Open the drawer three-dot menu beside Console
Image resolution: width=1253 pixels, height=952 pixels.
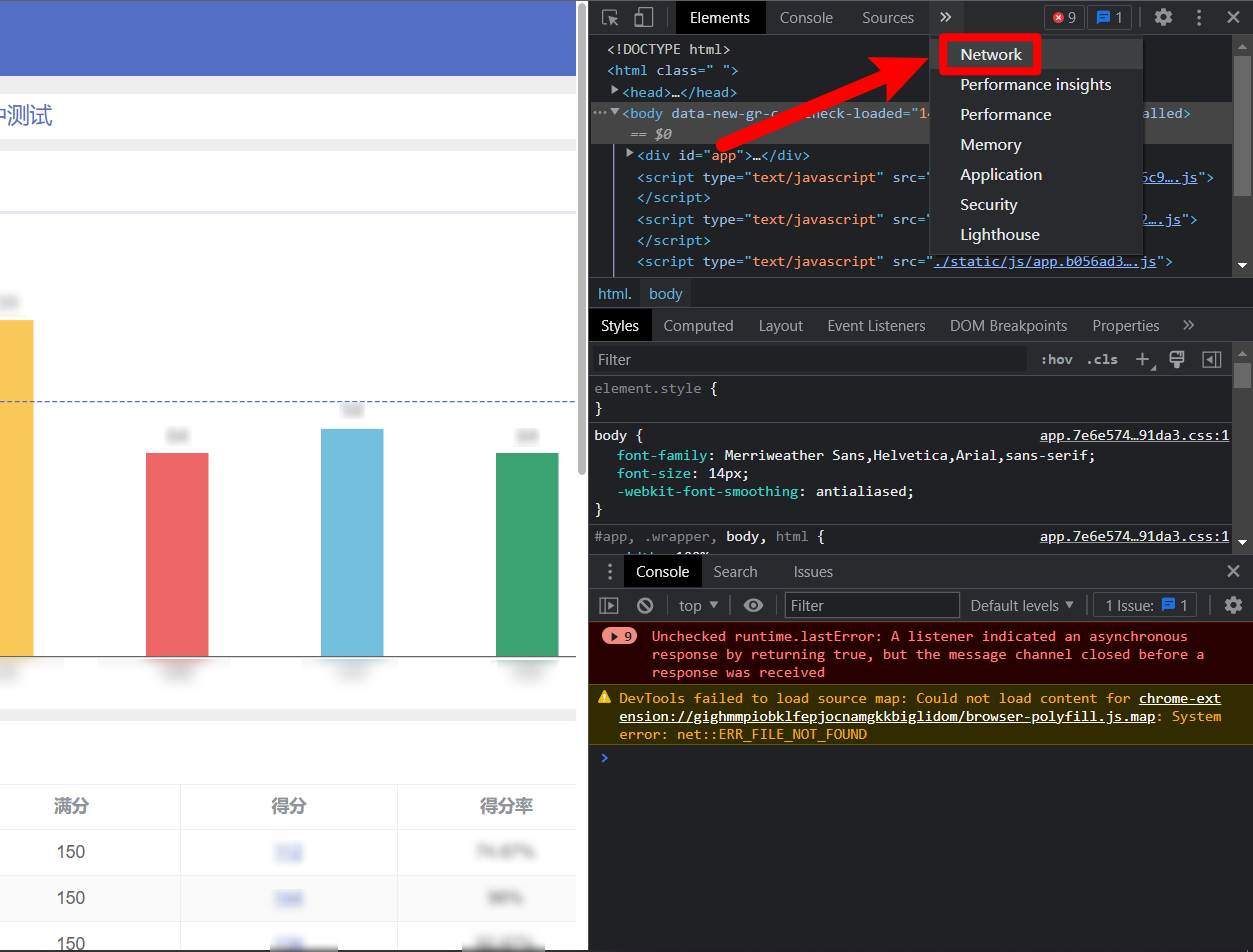pyautogui.click(x=610, y=572)
